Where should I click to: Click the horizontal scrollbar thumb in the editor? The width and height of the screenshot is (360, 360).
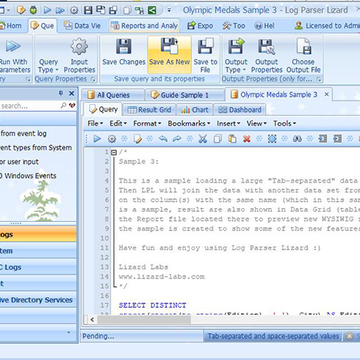[x=144, y=320]
